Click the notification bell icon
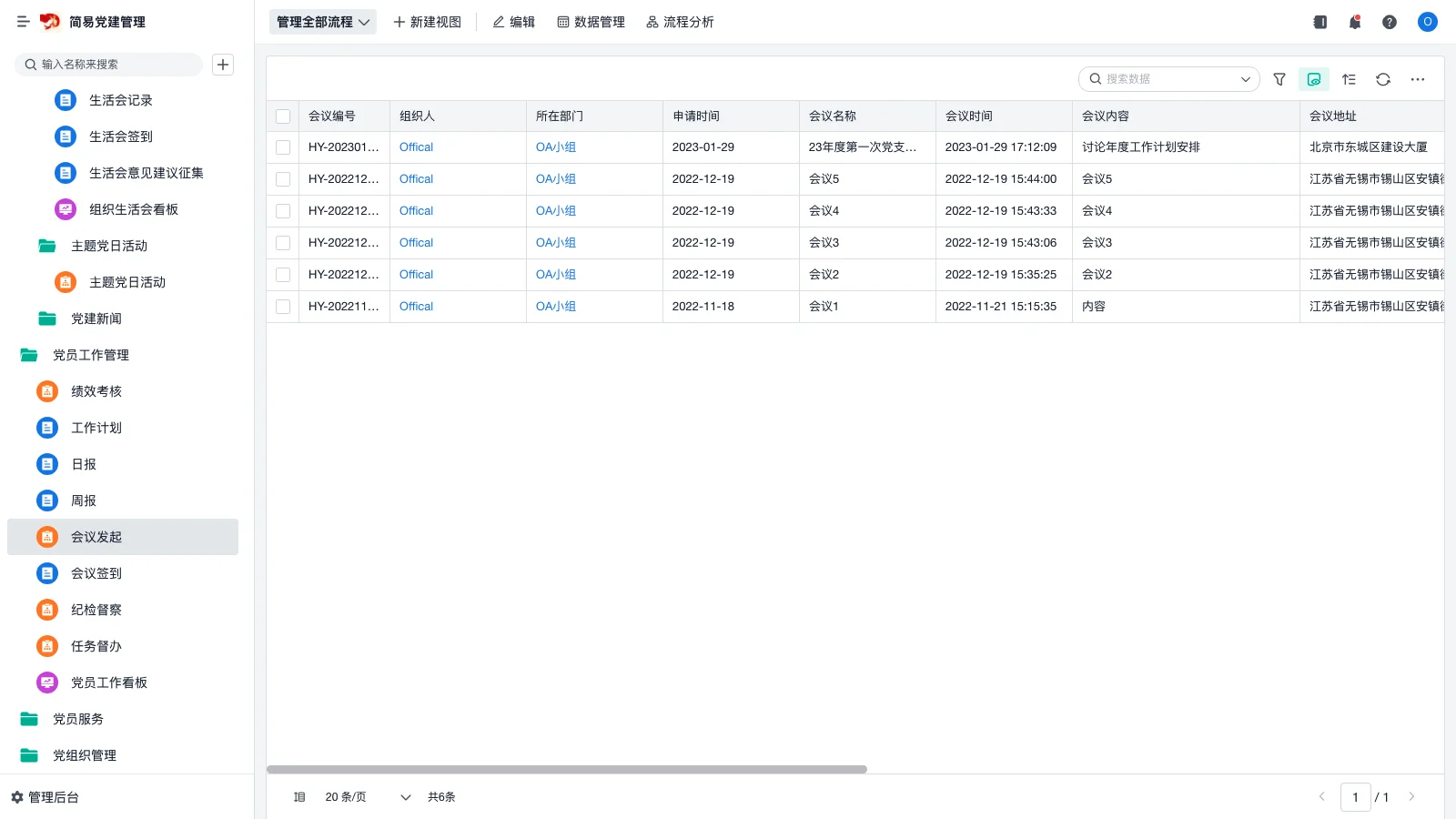1456x819 pixels. (x=1355, y=22)
